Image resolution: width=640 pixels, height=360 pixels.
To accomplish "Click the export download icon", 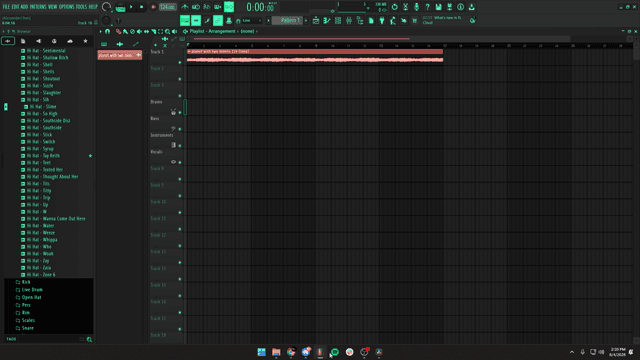I will coord(471,7).
